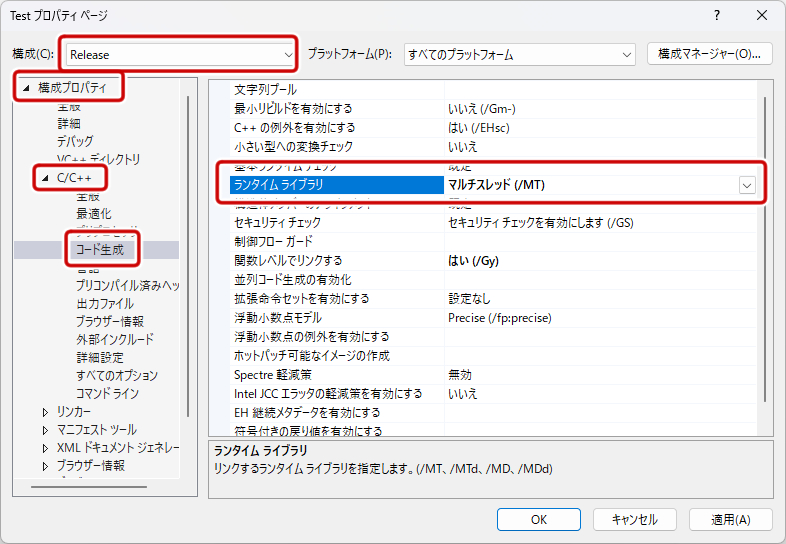Click the Precise (/fp:precise) value
The image size is (786, 544).
[500, 318]
